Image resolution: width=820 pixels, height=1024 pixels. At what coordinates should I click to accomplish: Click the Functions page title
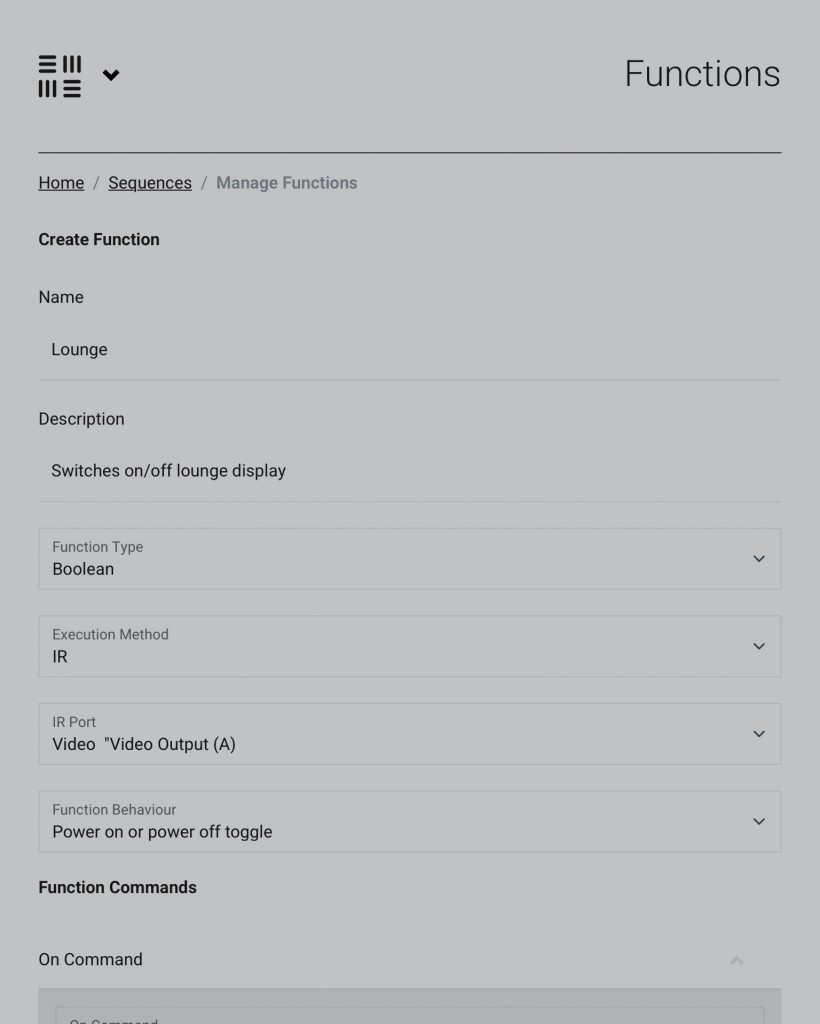pyautogui.click(x=702, y=74)
